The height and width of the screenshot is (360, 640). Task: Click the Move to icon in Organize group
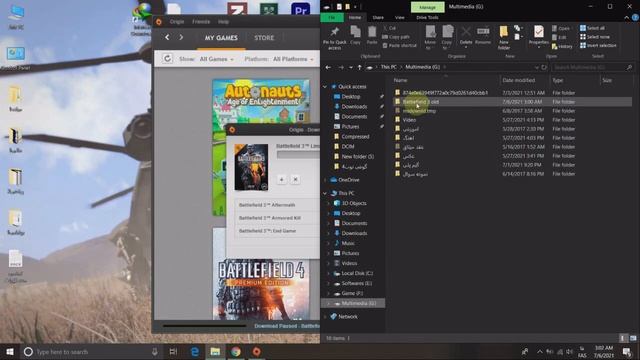coord(430,38)
